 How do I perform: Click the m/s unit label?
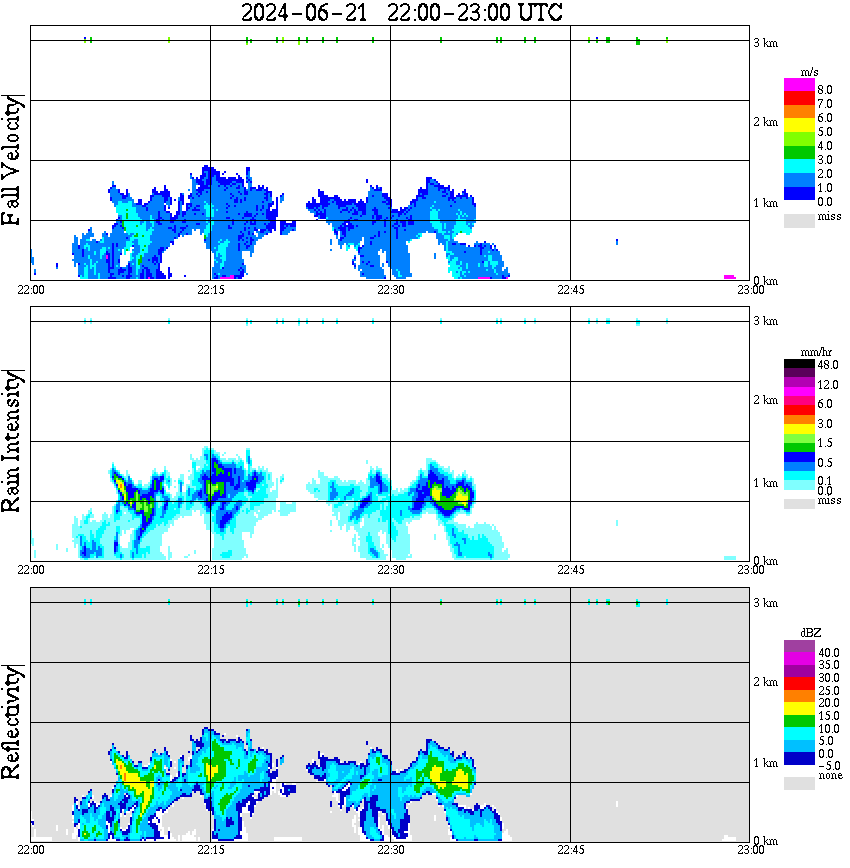click(809, 73)
